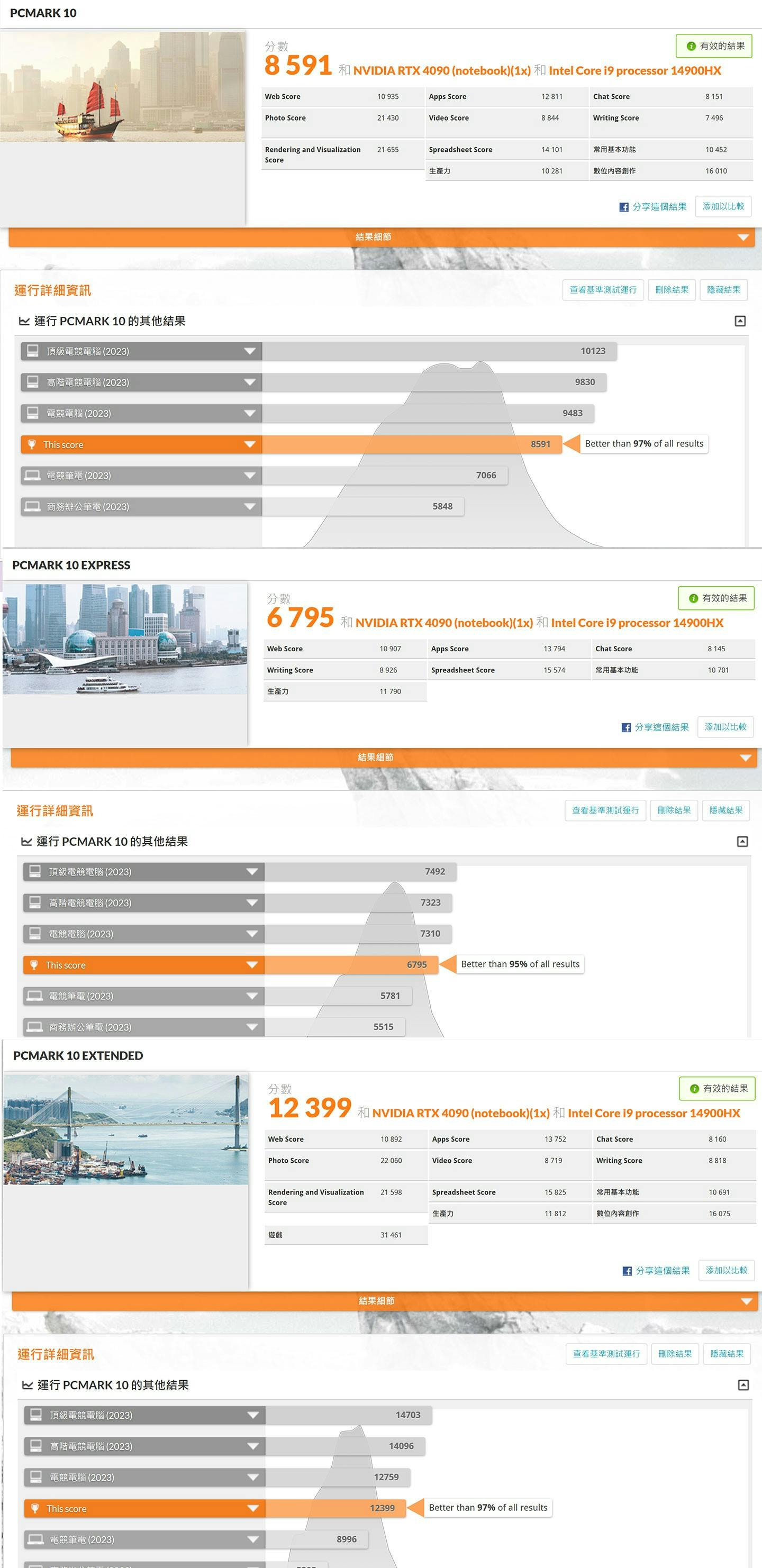Viewport: 762px width, 1568px height.
Task: Expand 高階電競電腦 dropdown arrow on the 7323 row
Action: (252, 902)
